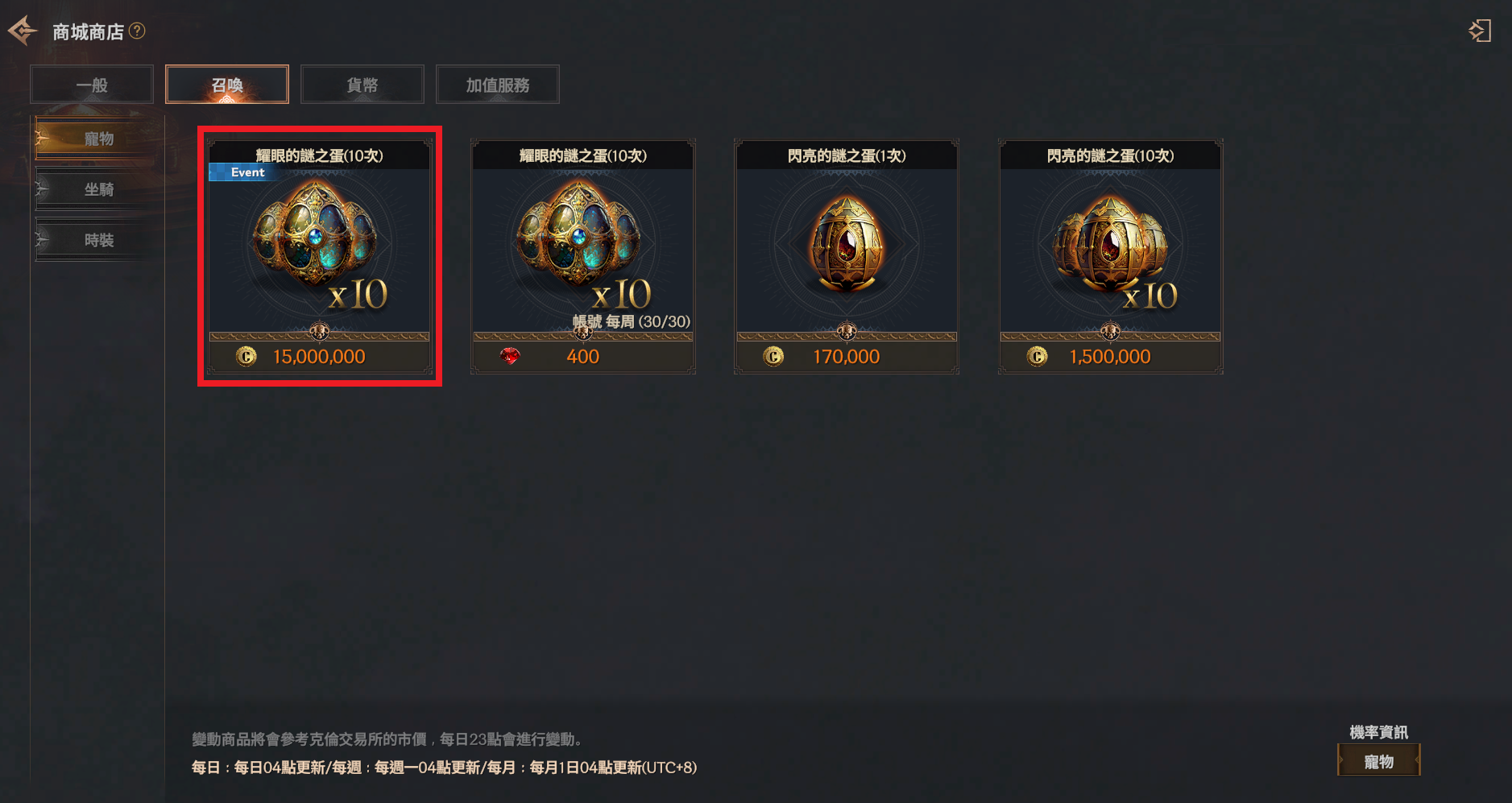Click gold coin icon beside 15,000,000 price
The height and width of the screenshot is (803, 1512).
[x=246, y=356]
